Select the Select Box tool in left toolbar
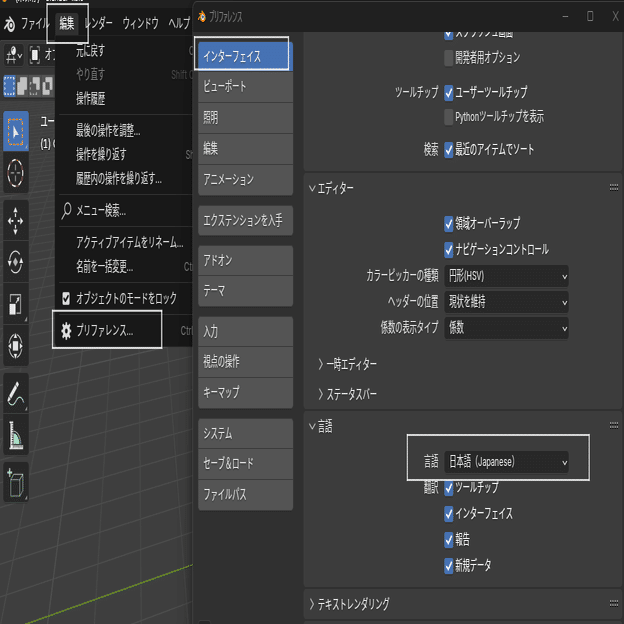 tap(16, 131)
